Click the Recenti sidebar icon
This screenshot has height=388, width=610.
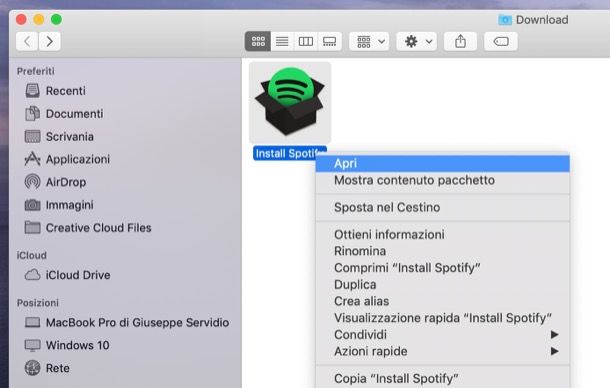click(x=32, y=91)
